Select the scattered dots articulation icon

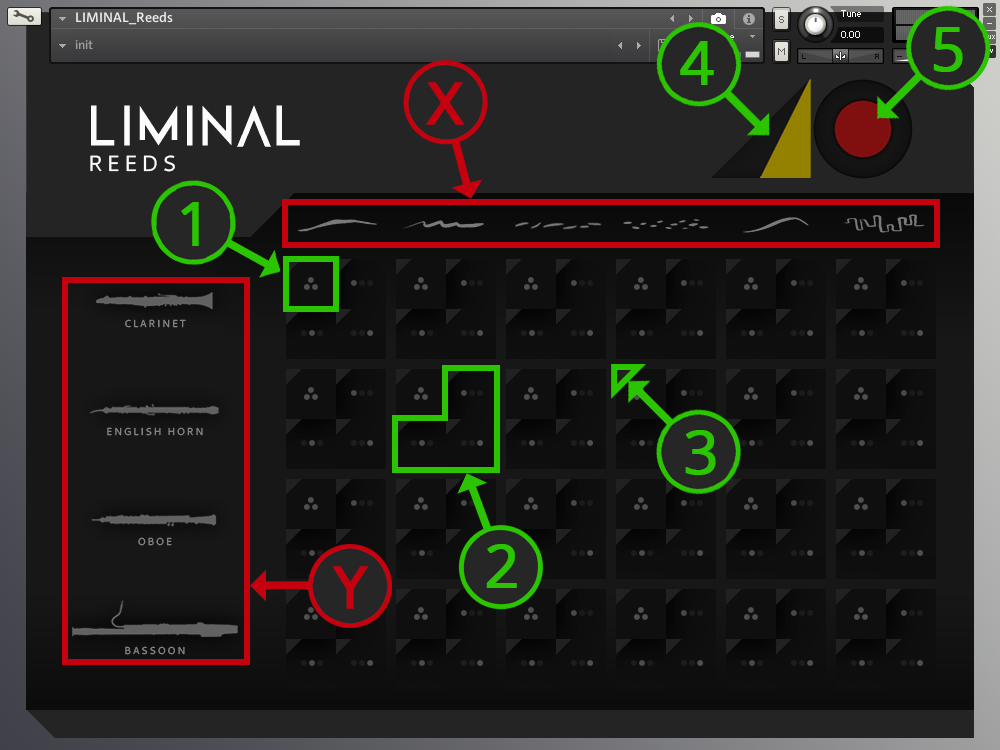click(666, 224)
